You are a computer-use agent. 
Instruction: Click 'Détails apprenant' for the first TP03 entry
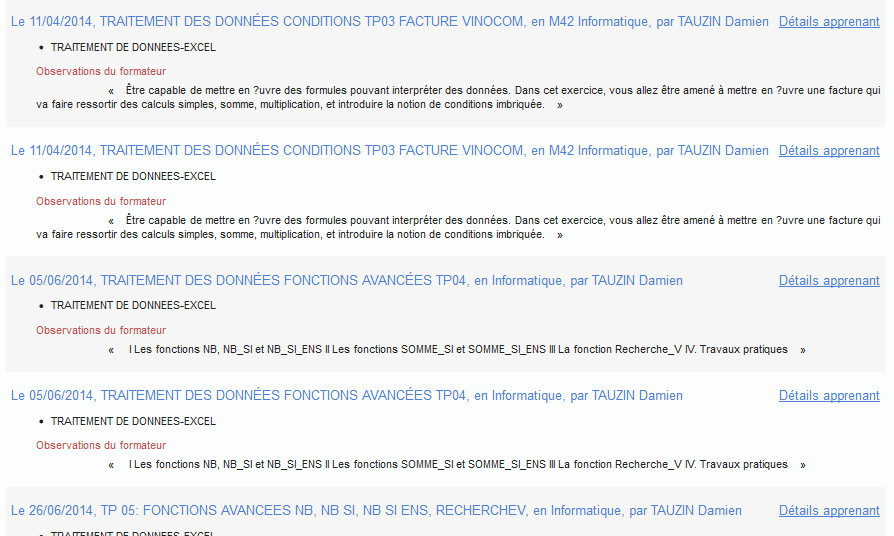[829, 21]
